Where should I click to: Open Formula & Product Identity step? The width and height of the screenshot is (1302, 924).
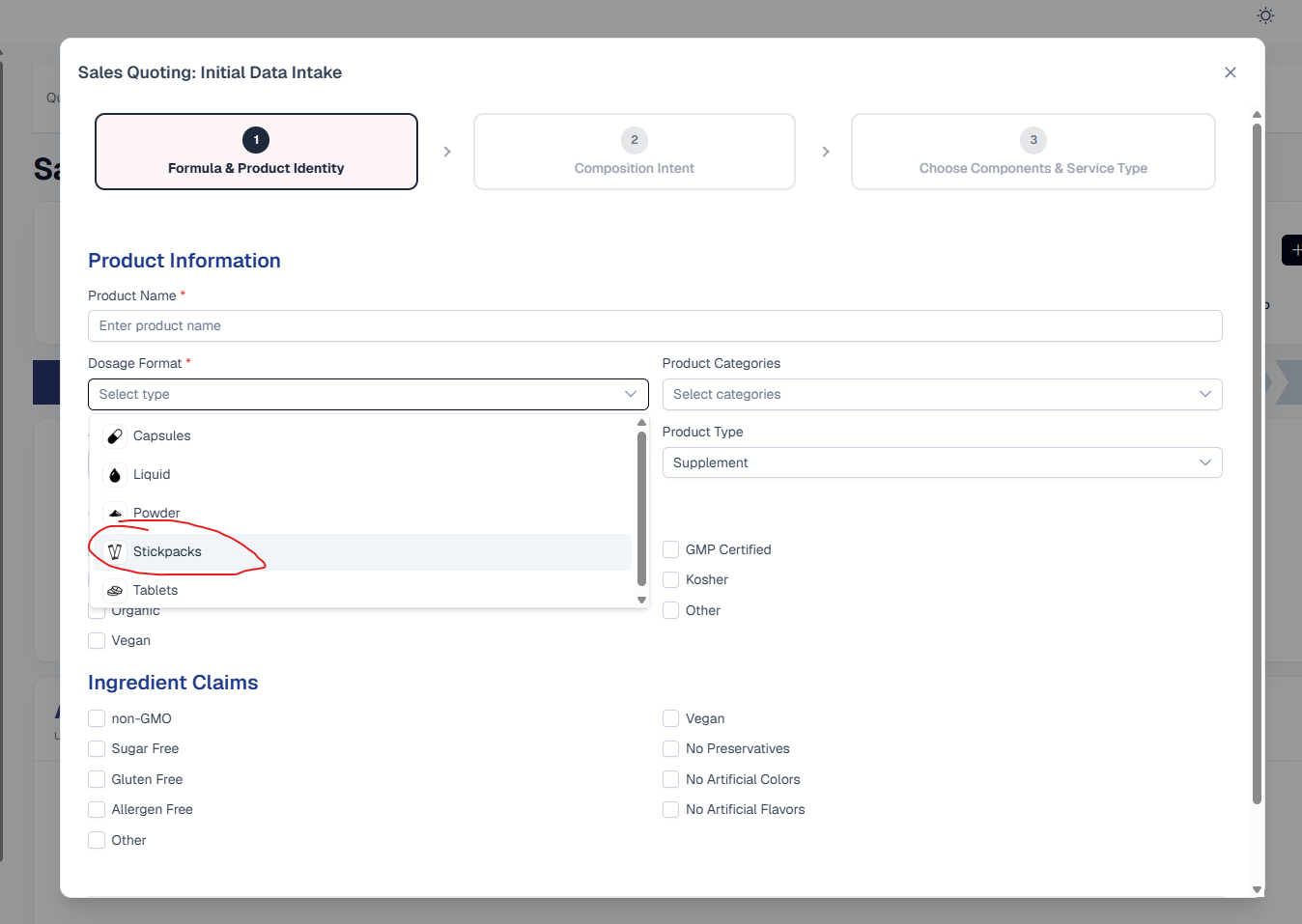pyautogui.click(x=256, y=152)
